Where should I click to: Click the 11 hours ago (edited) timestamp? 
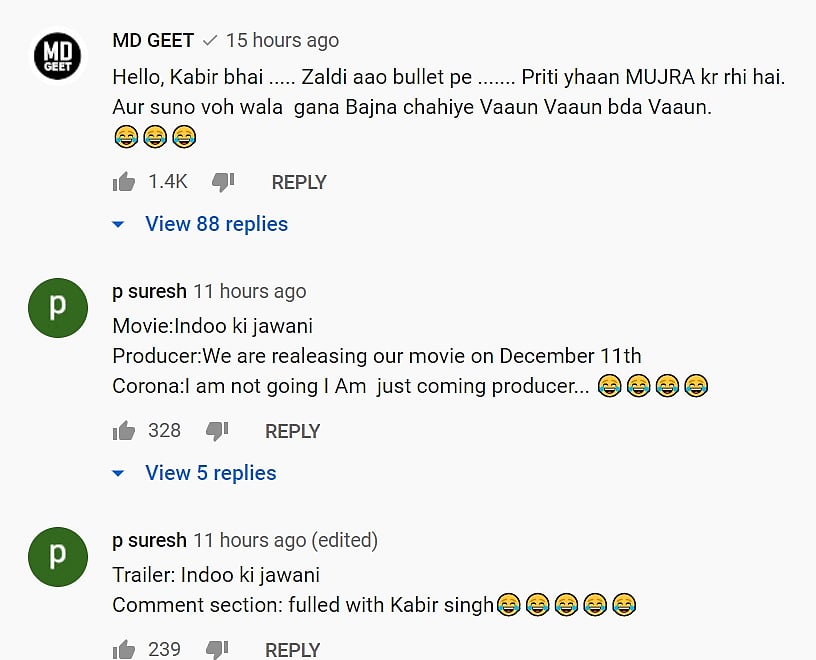286,541
